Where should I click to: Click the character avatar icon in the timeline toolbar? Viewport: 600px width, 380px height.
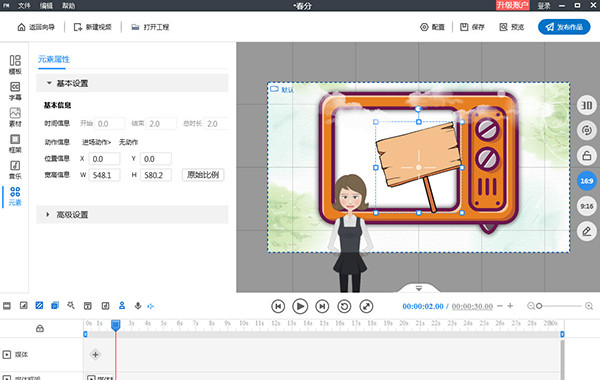click(x=122, y=305)
